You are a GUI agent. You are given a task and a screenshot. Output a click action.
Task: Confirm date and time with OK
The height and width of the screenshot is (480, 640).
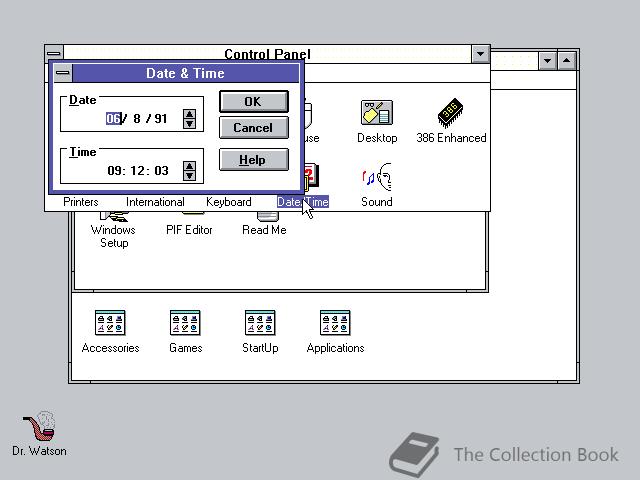pyautogui.click(x=253, y=101)
